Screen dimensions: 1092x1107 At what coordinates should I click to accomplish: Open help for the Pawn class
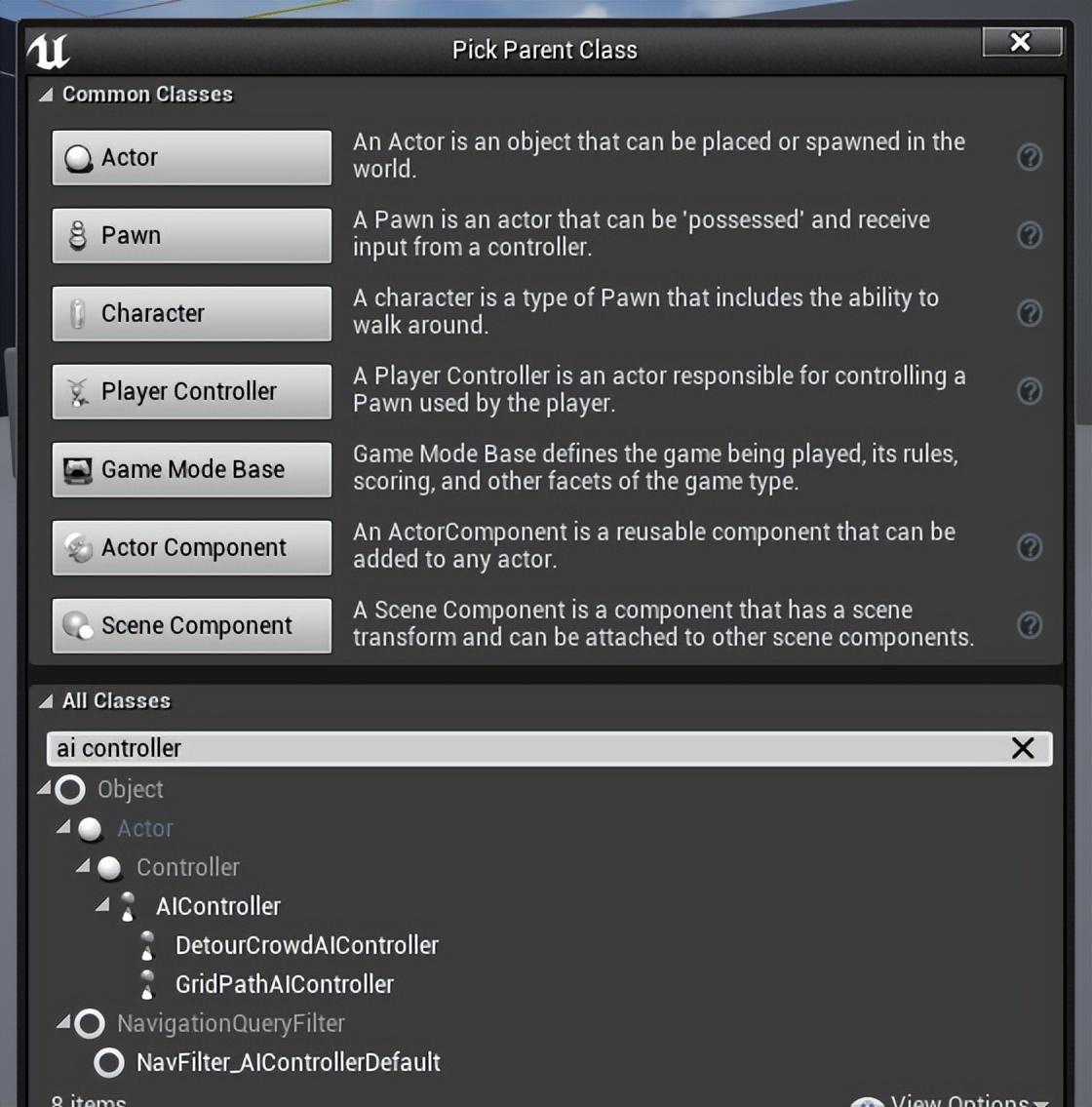click(1030, 234)
